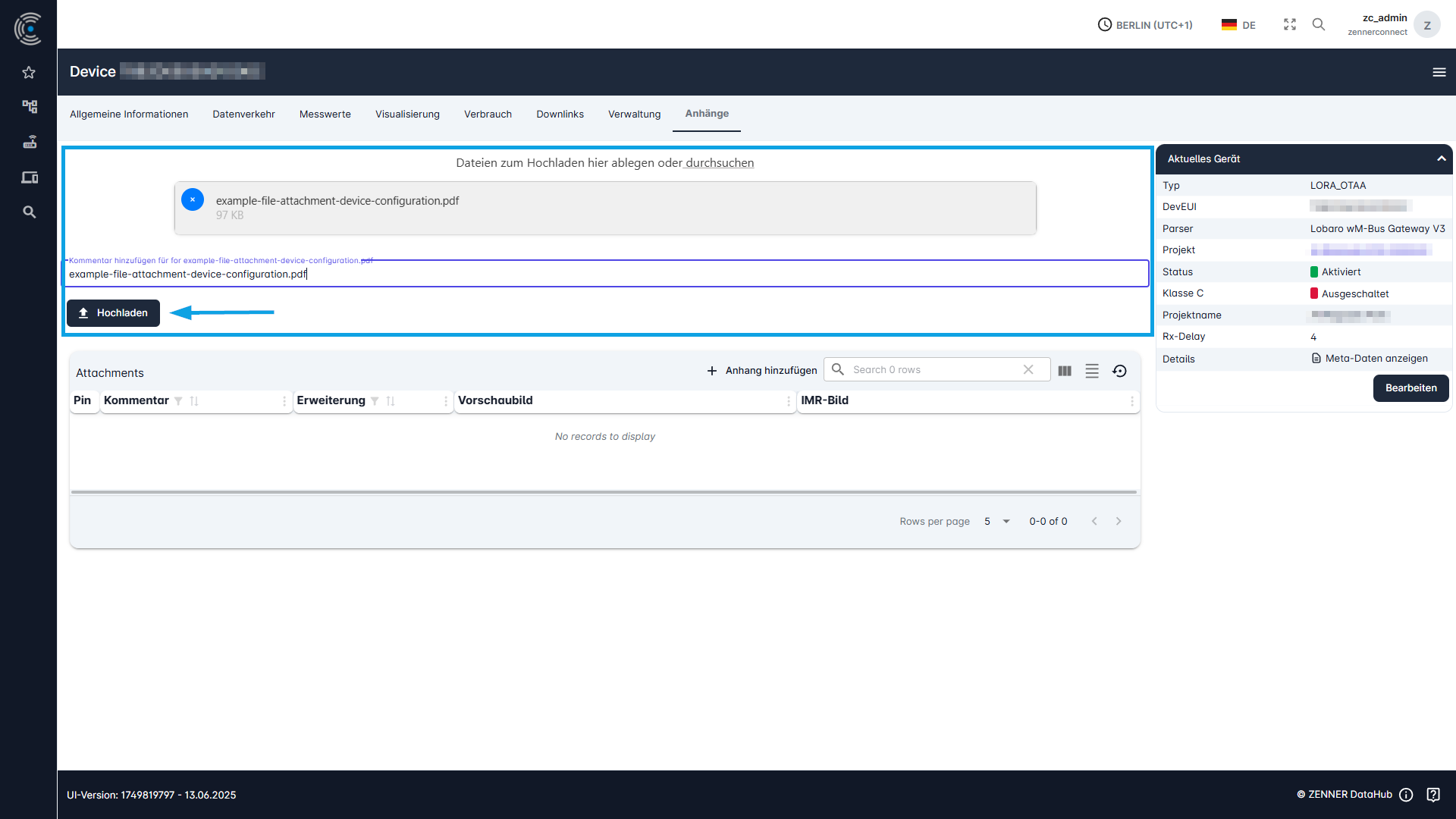Reset table with the history refresh icon
The width and height of the screenshot is (1456, 819).
click(1119, 371)
